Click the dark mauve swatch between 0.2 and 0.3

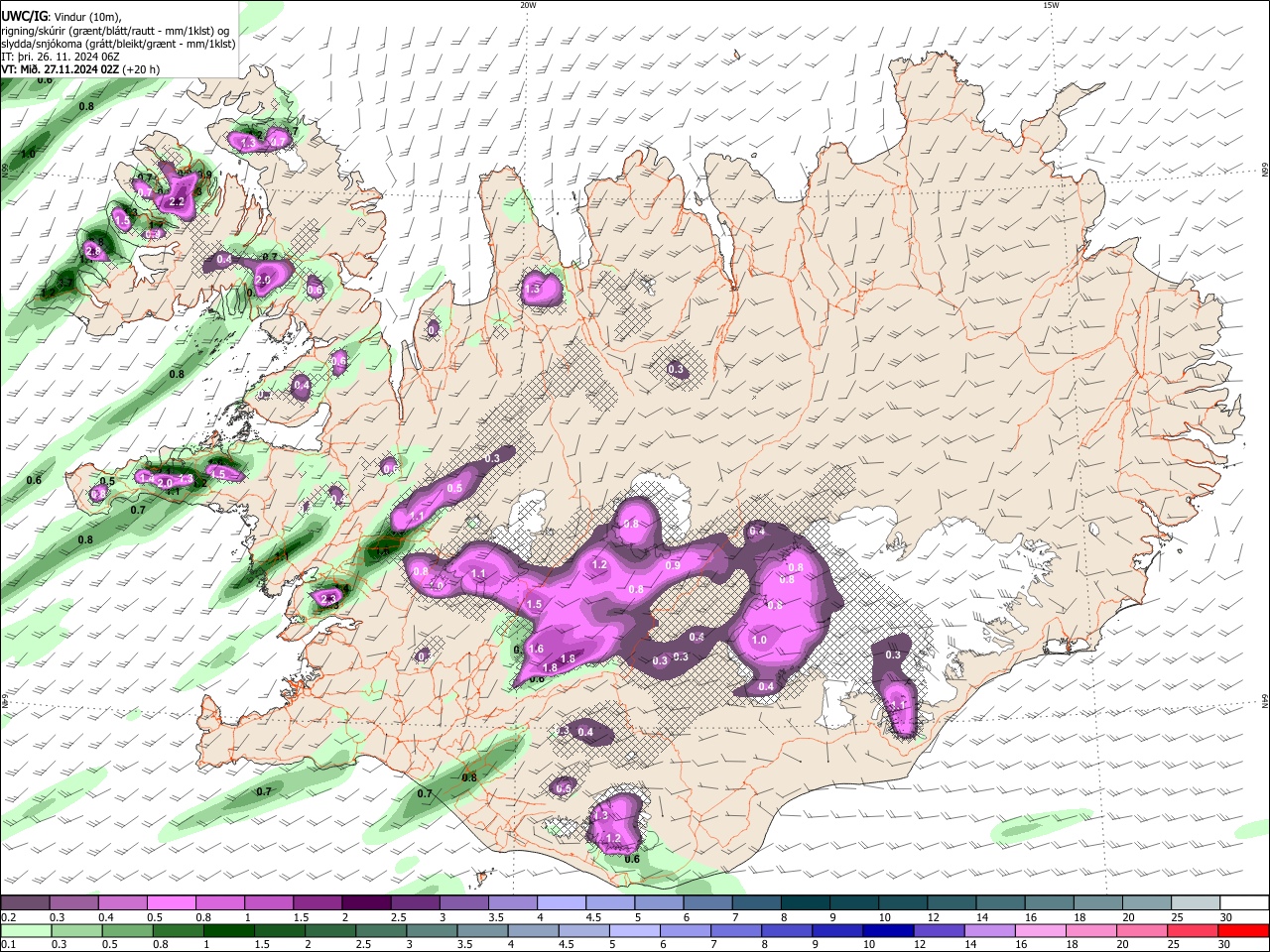tap(25, 902)
